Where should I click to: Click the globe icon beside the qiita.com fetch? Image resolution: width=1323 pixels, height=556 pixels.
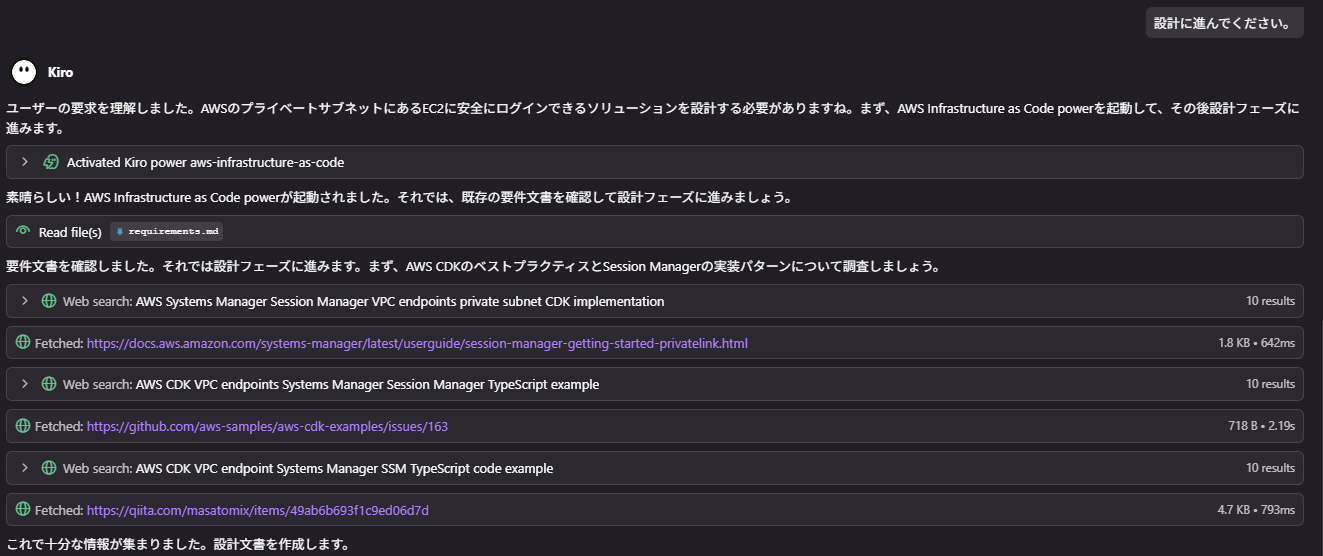23,510
